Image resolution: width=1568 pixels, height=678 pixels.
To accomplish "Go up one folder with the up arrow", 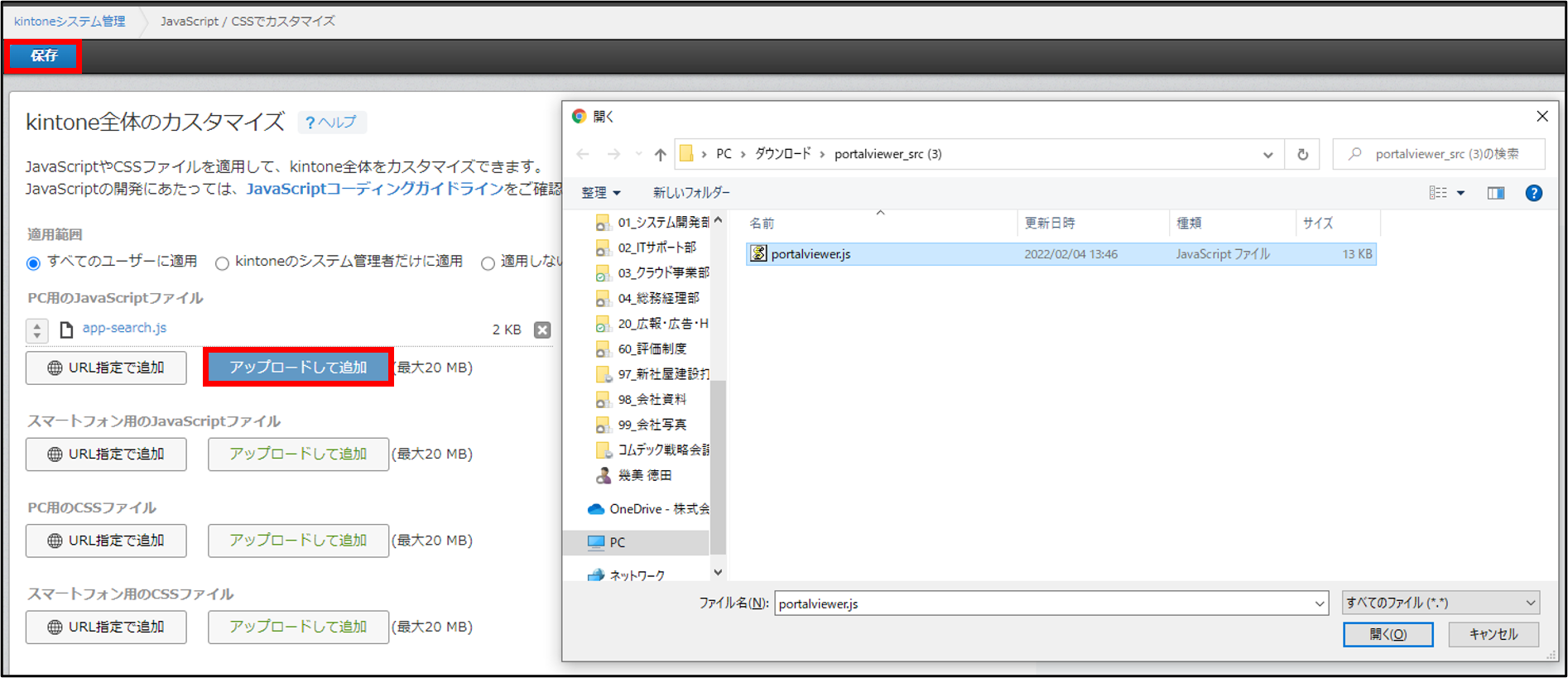I will click(x=660, y=154).
